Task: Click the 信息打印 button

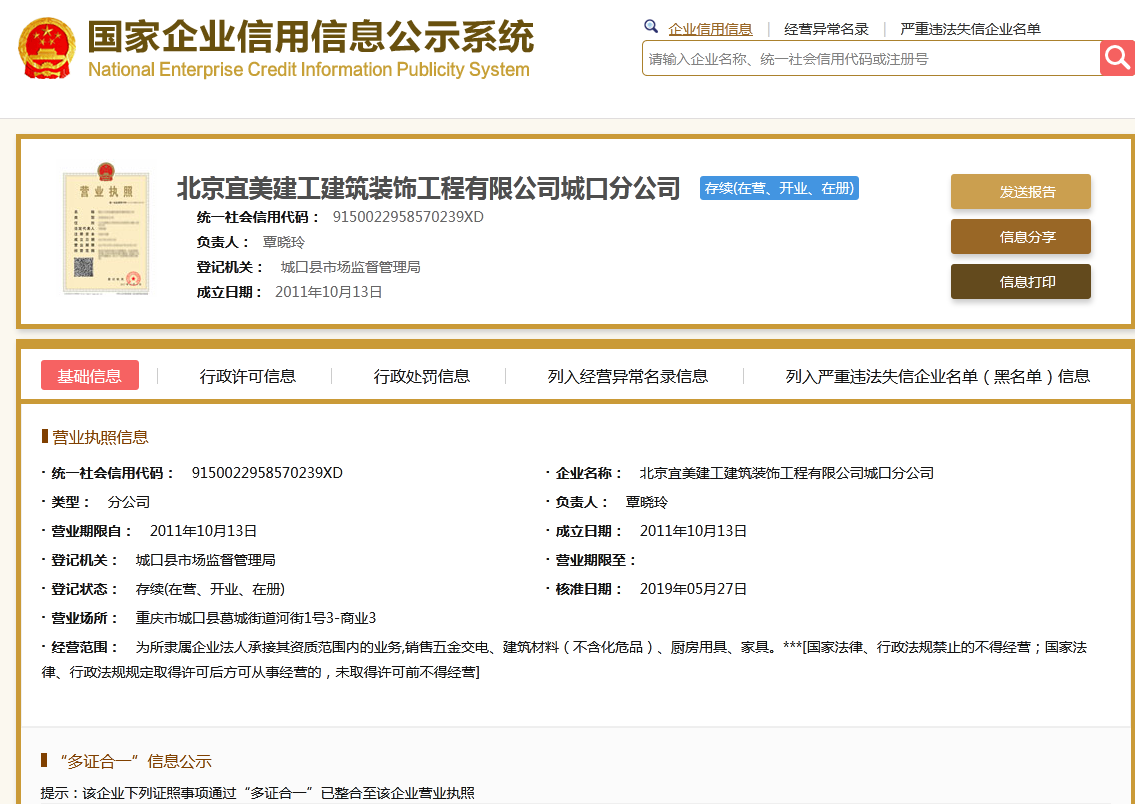Action: coord(1021,282)
